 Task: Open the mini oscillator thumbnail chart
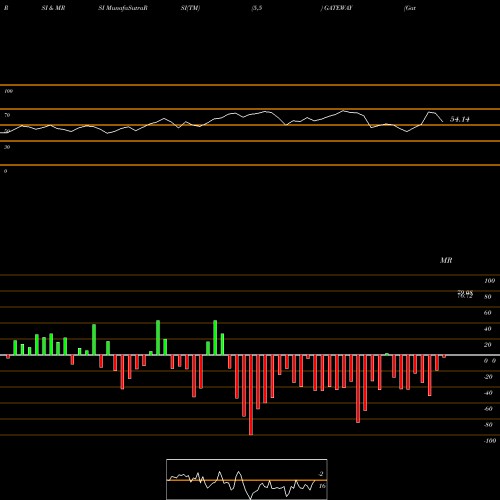pos(247,479)
